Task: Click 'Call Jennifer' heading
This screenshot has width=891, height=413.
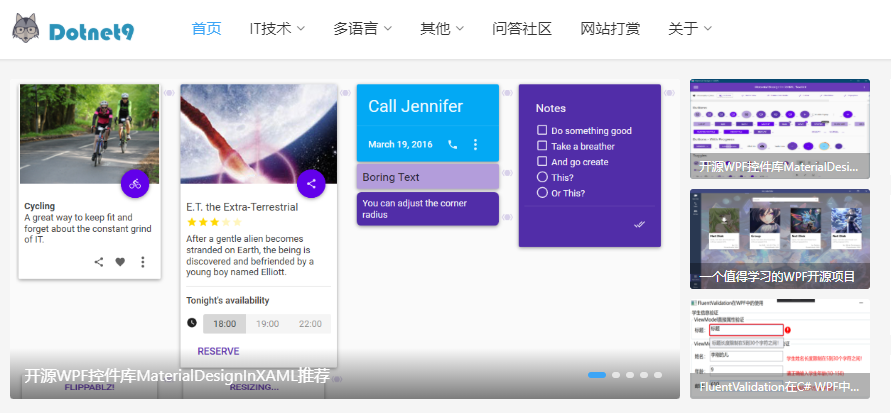Action: tap(415, 106)
